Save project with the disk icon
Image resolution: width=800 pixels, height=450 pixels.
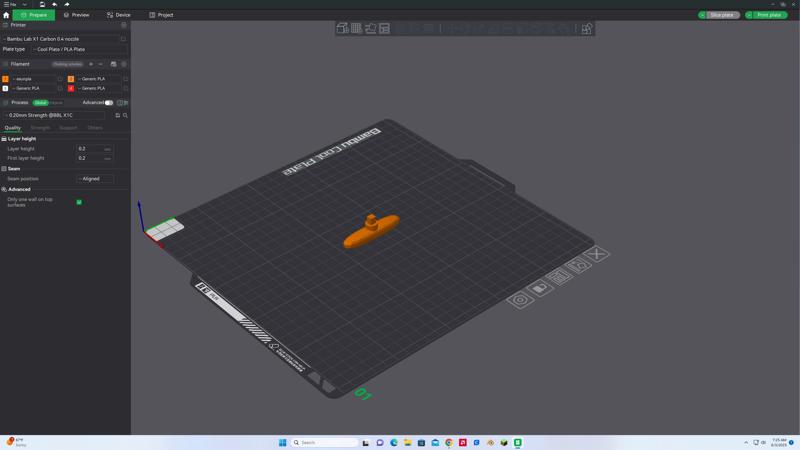42,5
